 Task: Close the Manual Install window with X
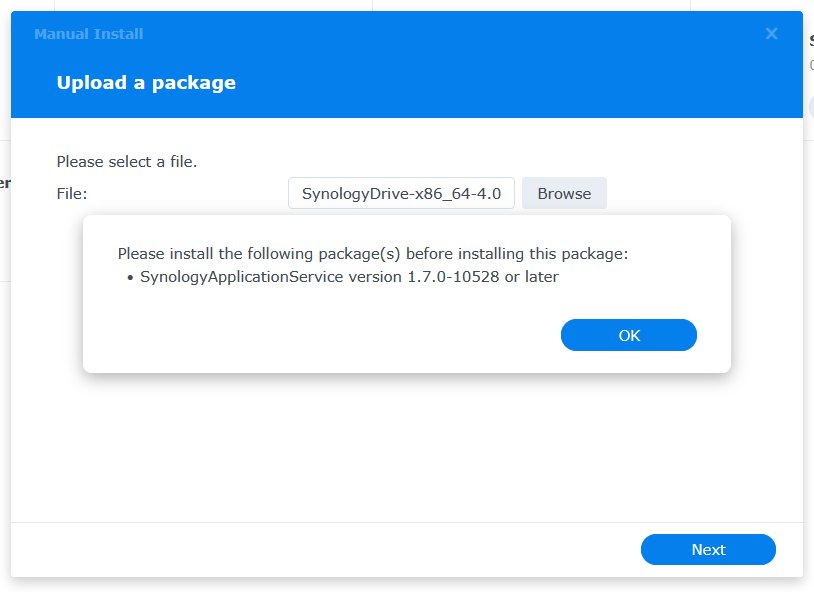pos(771,34)
